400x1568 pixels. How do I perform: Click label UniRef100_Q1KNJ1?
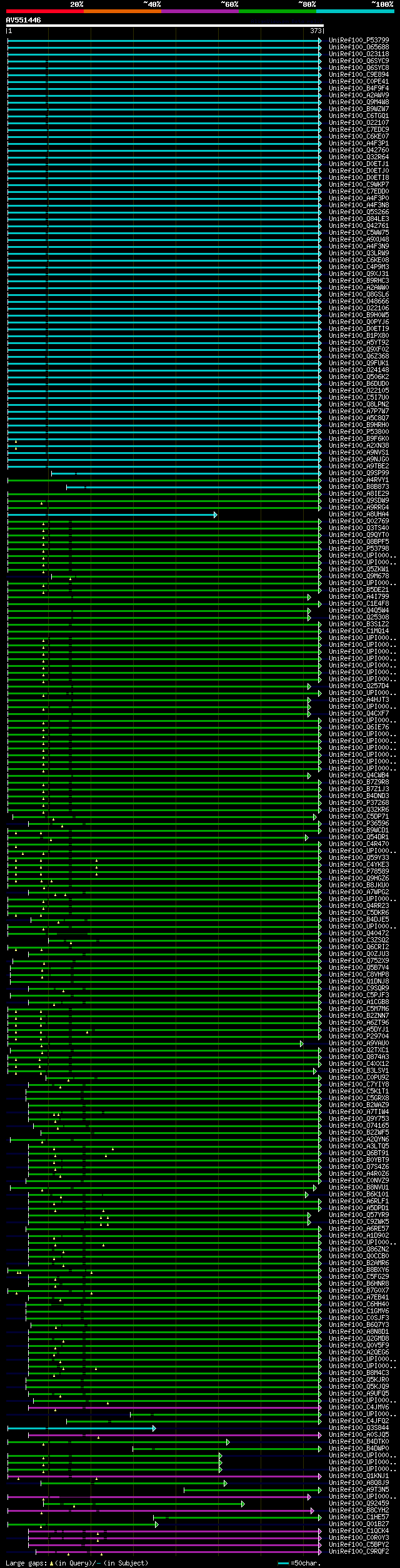(359, 1476)
